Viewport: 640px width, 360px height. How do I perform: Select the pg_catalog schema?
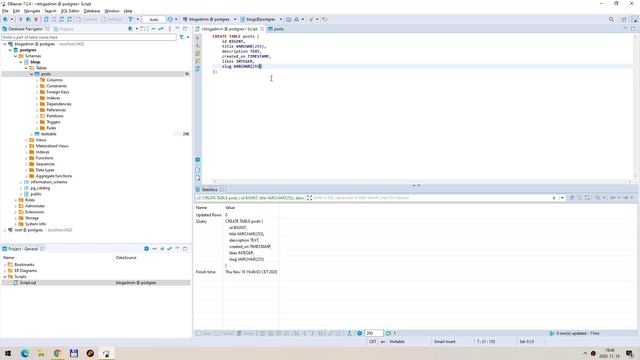coord(40,188)
